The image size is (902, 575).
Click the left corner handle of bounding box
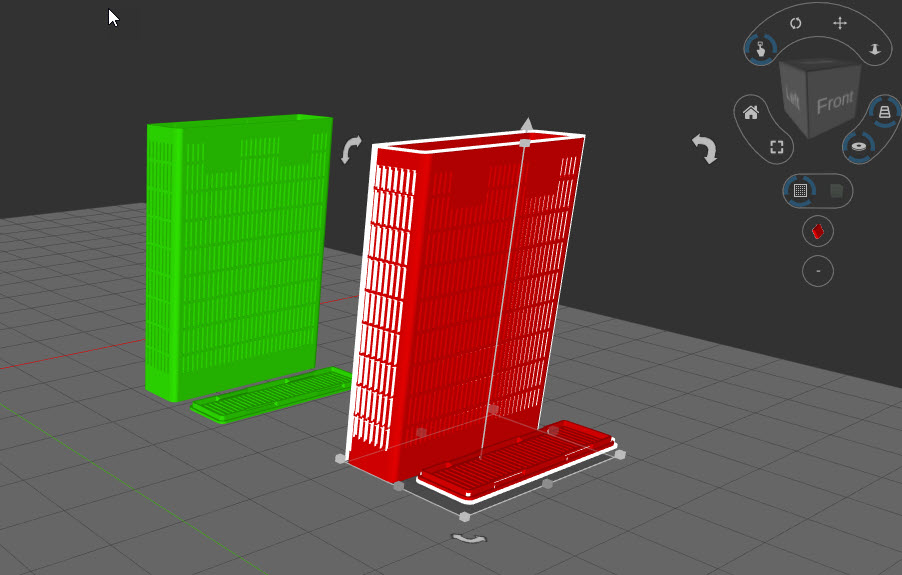pyautogui.click(x=340, y=458)
